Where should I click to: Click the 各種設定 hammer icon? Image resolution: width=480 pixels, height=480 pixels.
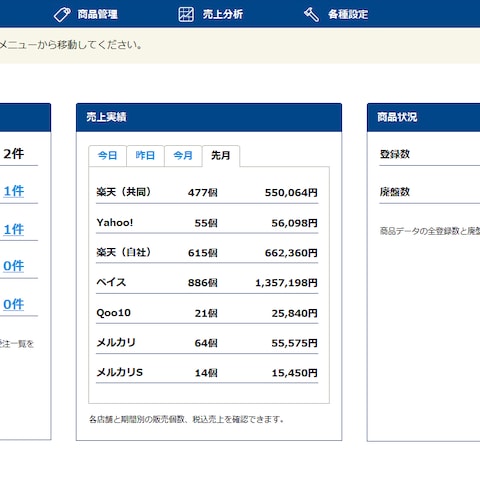point(311,14)
